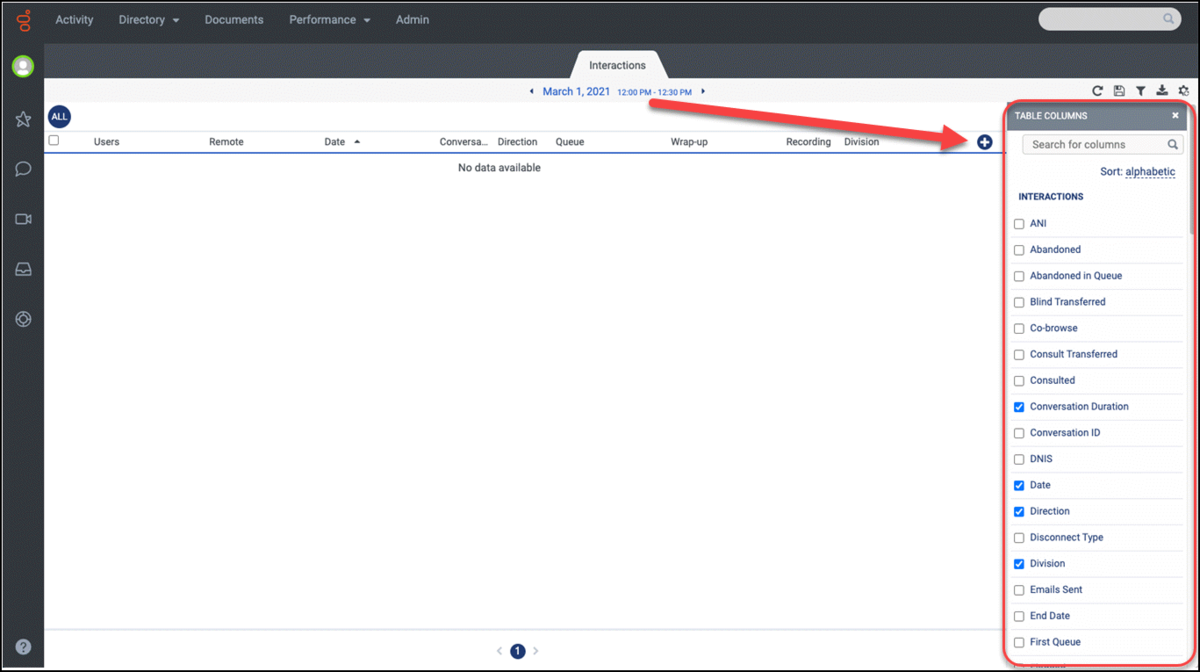Check the Consult Transferred checkbox

point(1019,354)
